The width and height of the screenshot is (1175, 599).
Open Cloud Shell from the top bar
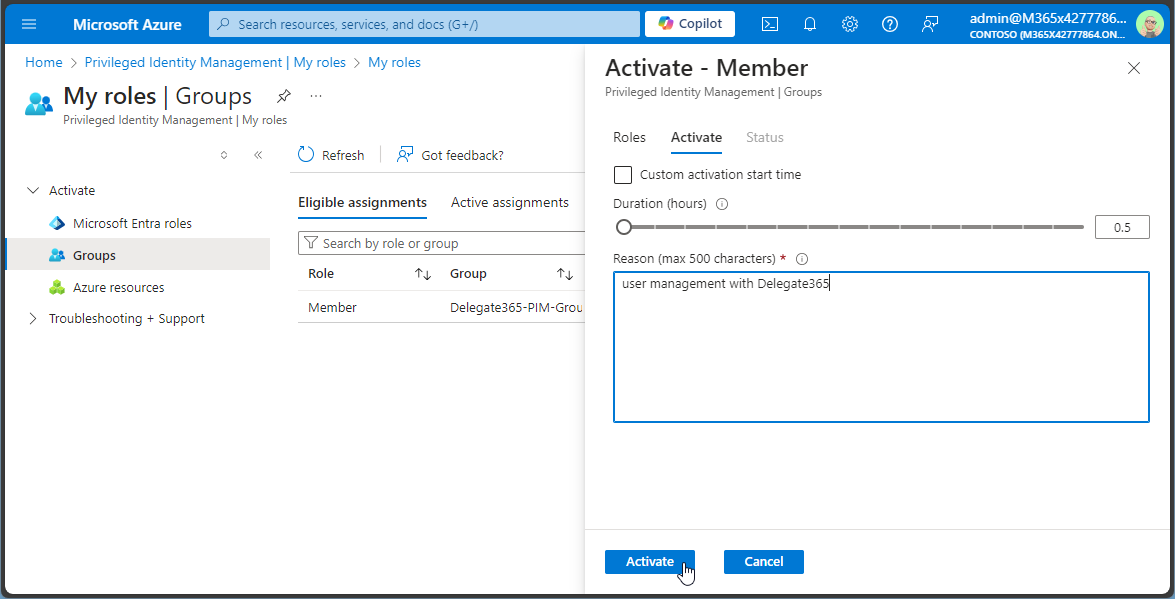click(769, 24)
